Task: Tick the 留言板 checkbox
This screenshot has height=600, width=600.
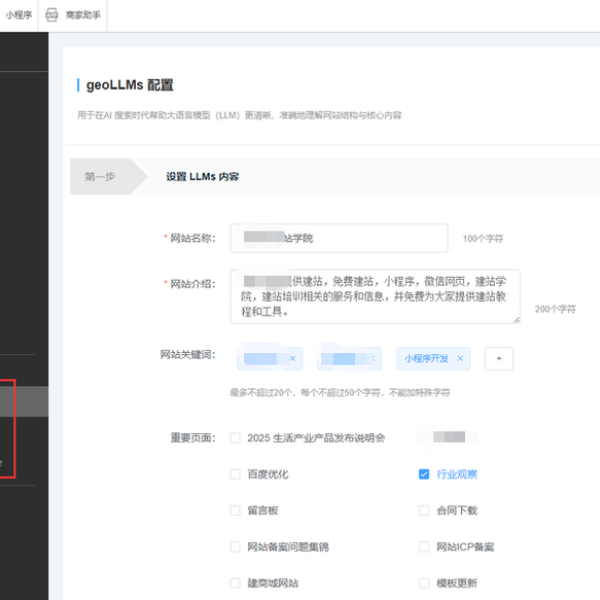Action: click(x=236, y=510)
